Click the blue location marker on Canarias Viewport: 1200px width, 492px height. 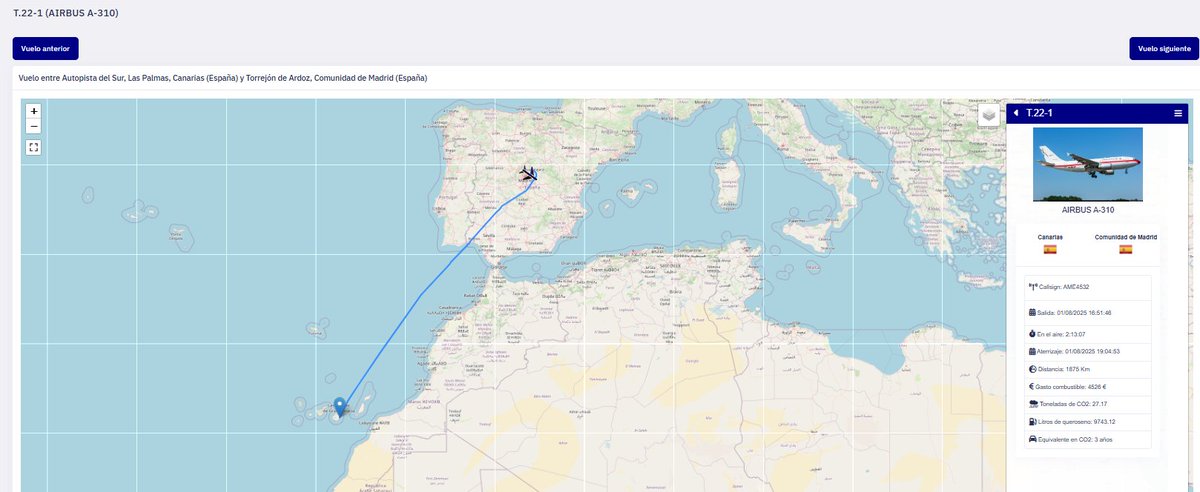tap(340, 406)
